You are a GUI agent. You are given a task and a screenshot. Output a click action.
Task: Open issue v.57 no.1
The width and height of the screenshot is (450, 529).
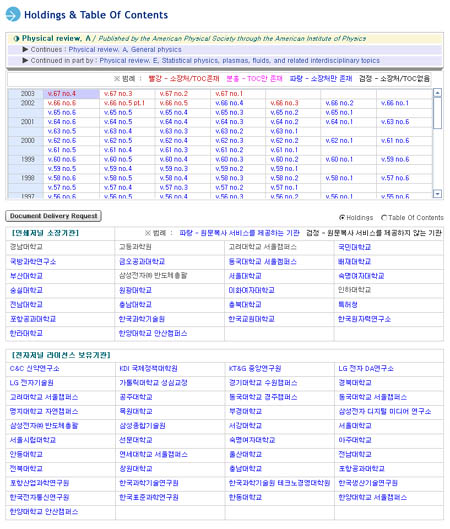coord(284,188)
